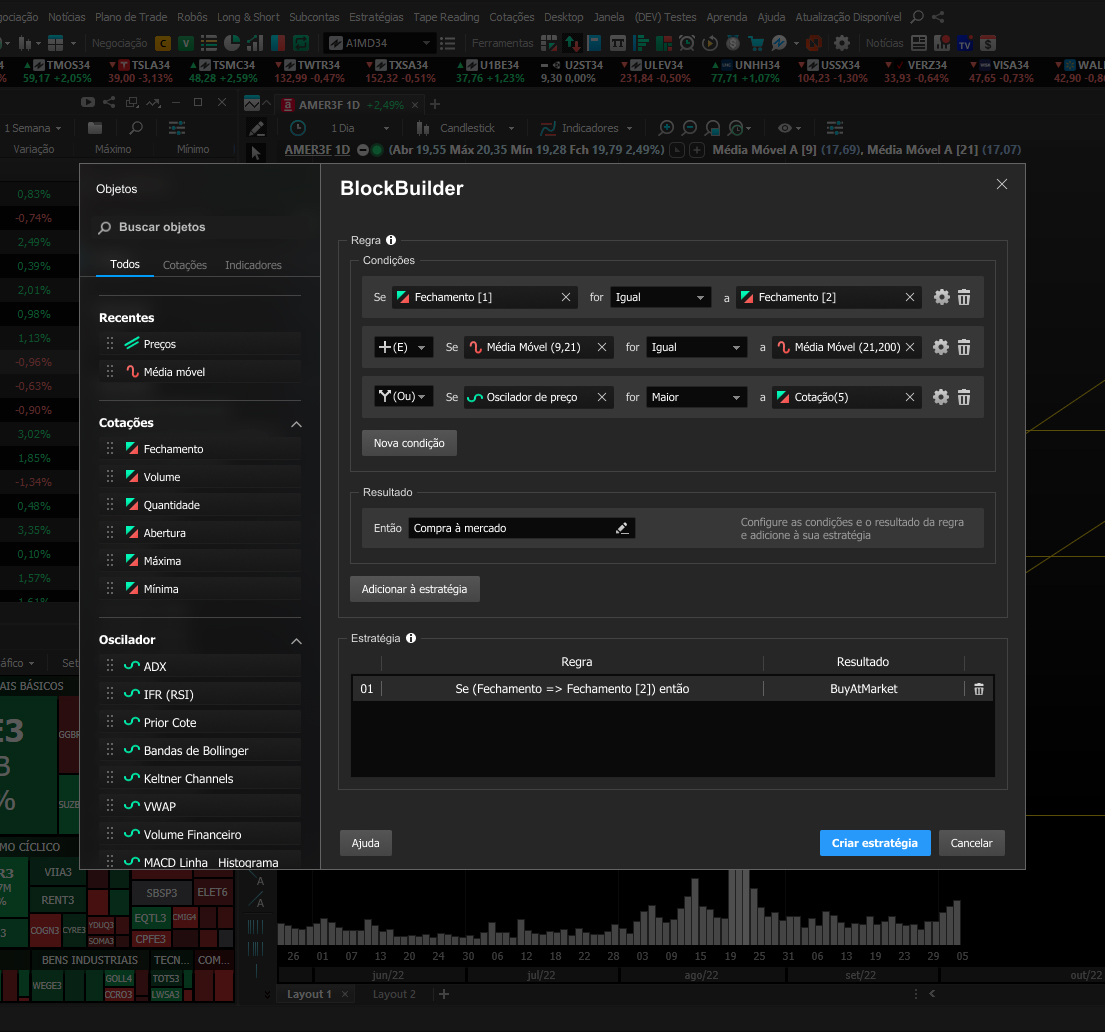
Task: Click the info icon next to Estratégia
Action: point(411,638)
